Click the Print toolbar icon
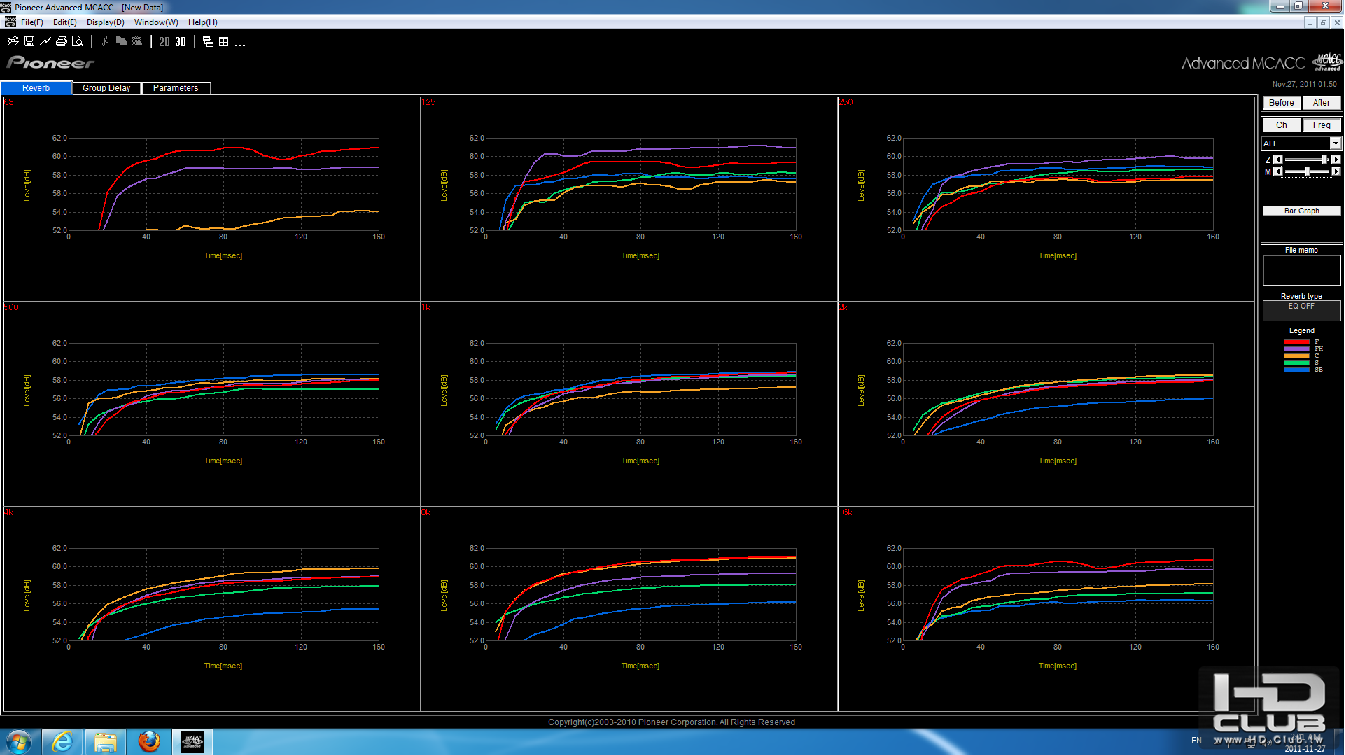The height and width of the screenshot is (755, 1345). [61, 42]
